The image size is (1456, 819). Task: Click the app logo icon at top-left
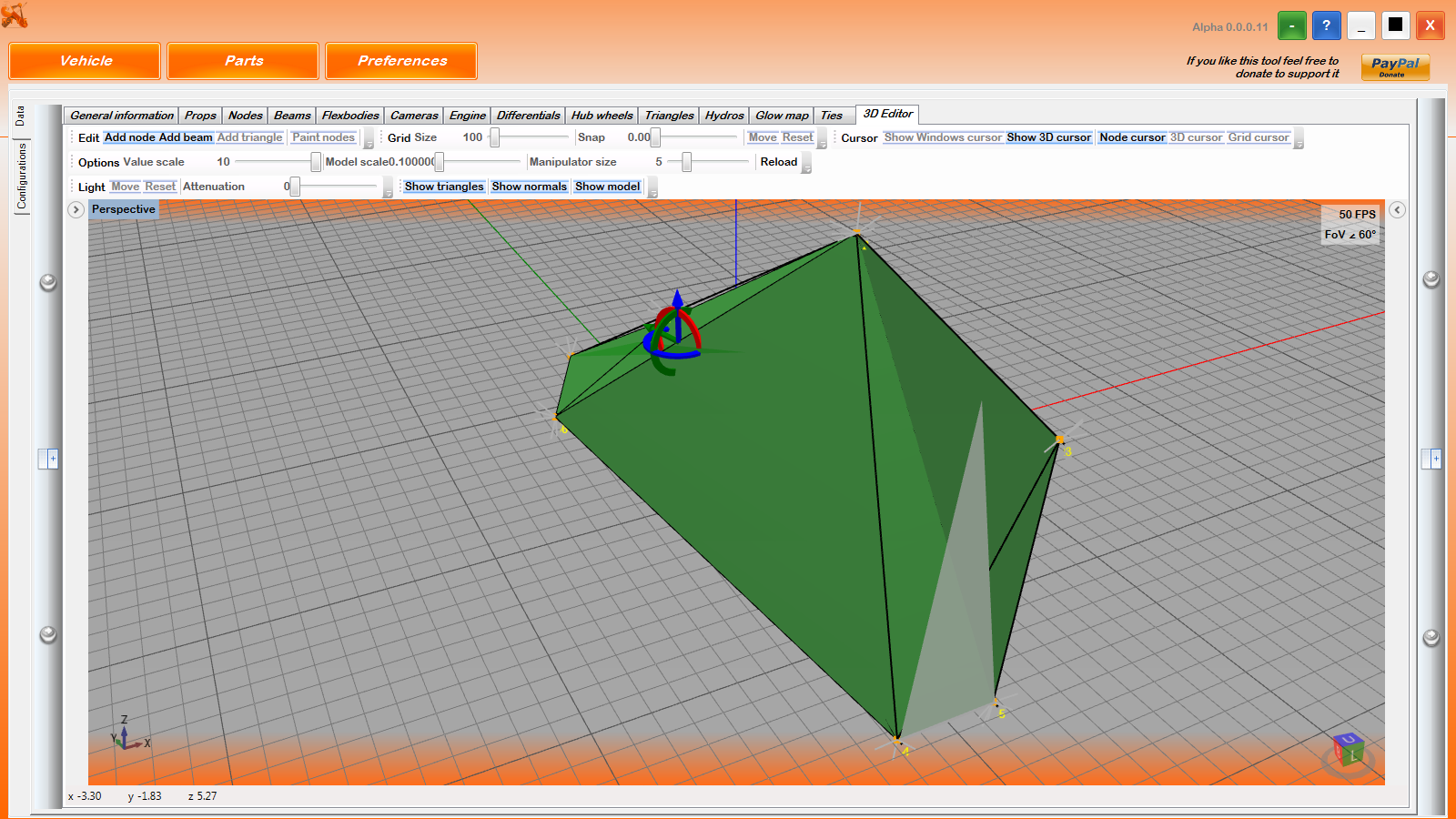15,15
